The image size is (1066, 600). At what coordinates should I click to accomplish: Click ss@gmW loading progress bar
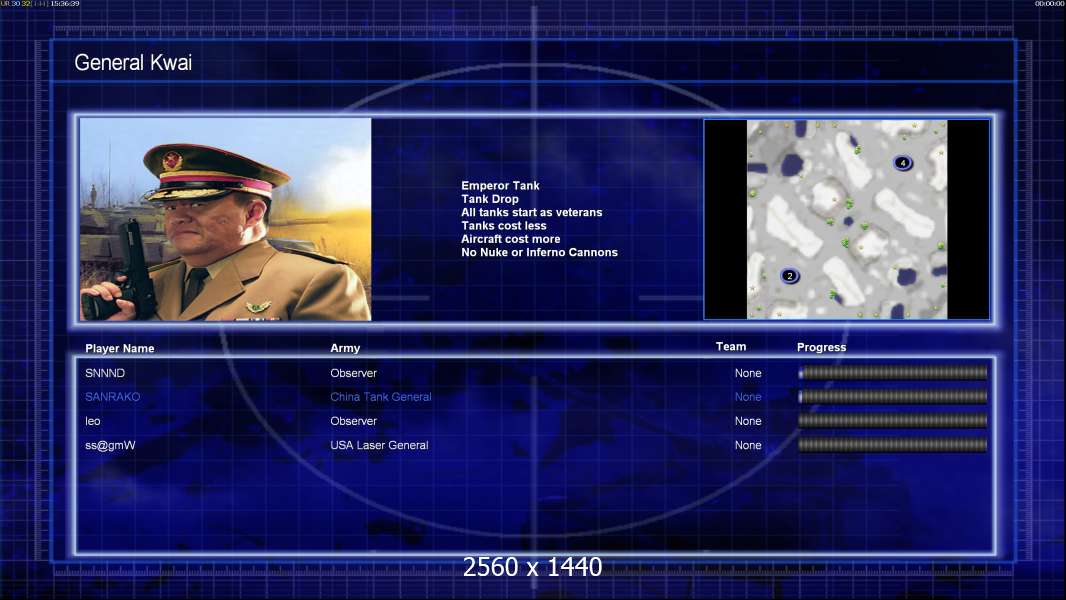[x=893, y=445]
